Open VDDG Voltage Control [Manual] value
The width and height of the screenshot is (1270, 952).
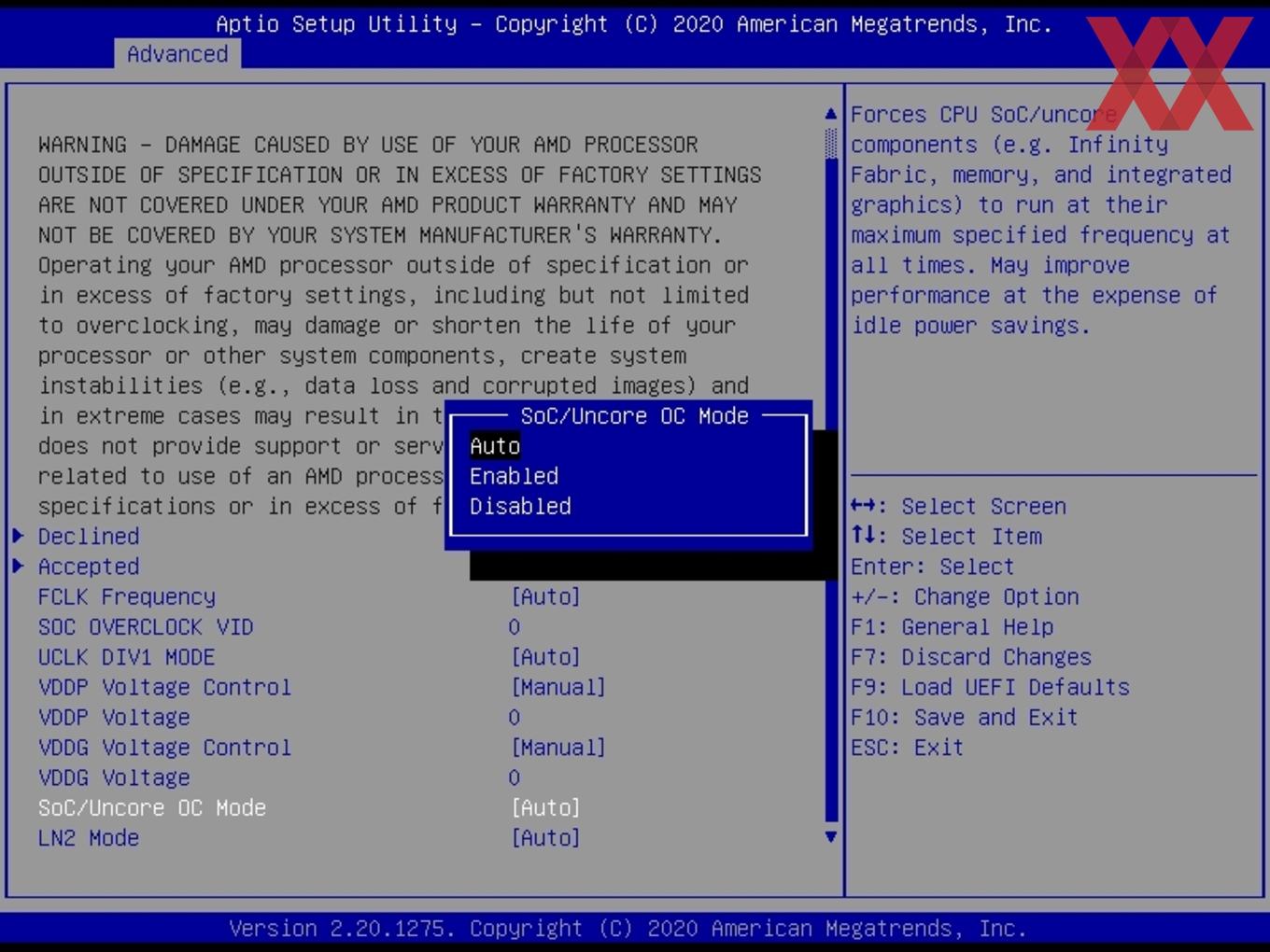coord(558,748)
